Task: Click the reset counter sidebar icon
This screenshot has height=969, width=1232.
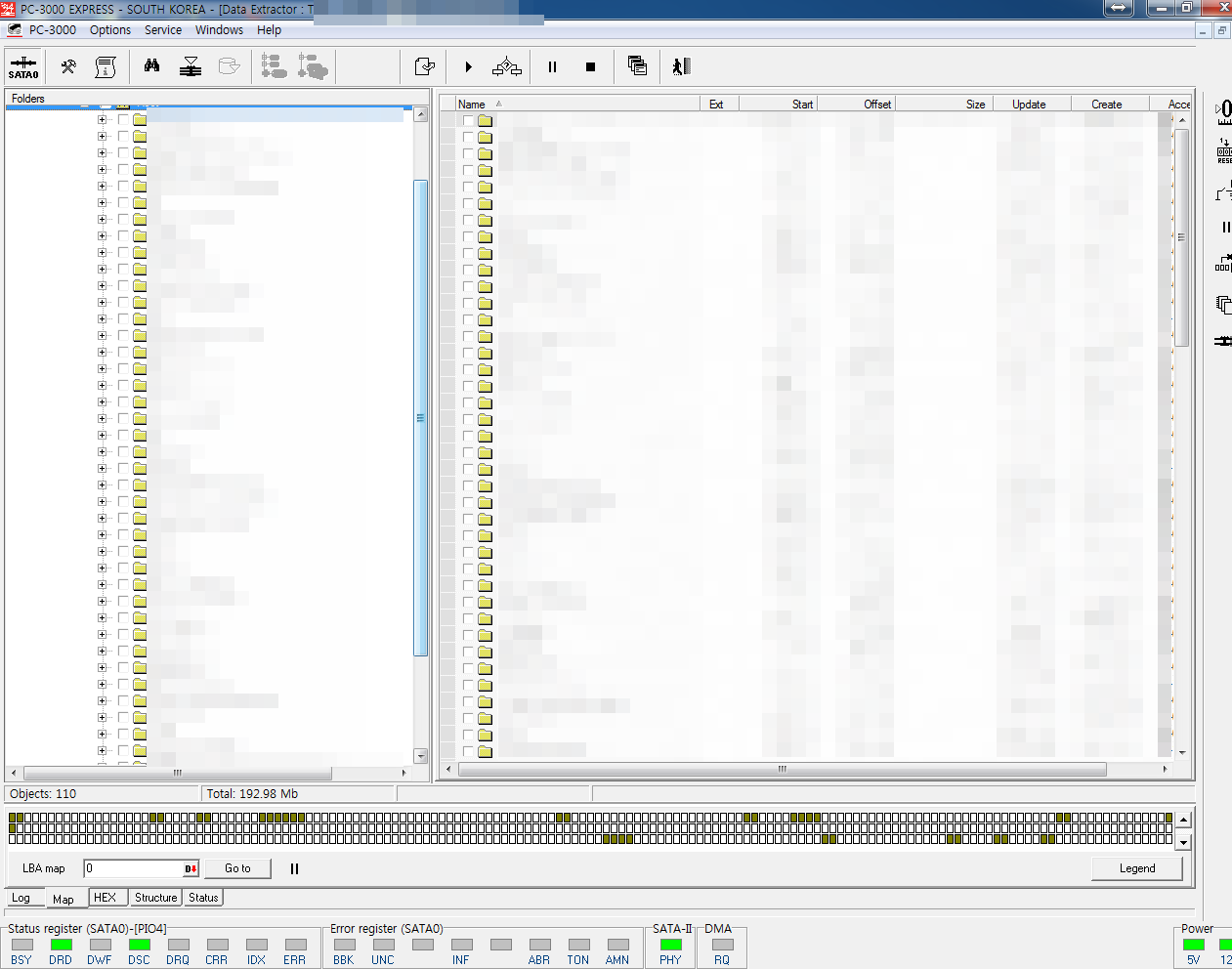Action: 1224,150
